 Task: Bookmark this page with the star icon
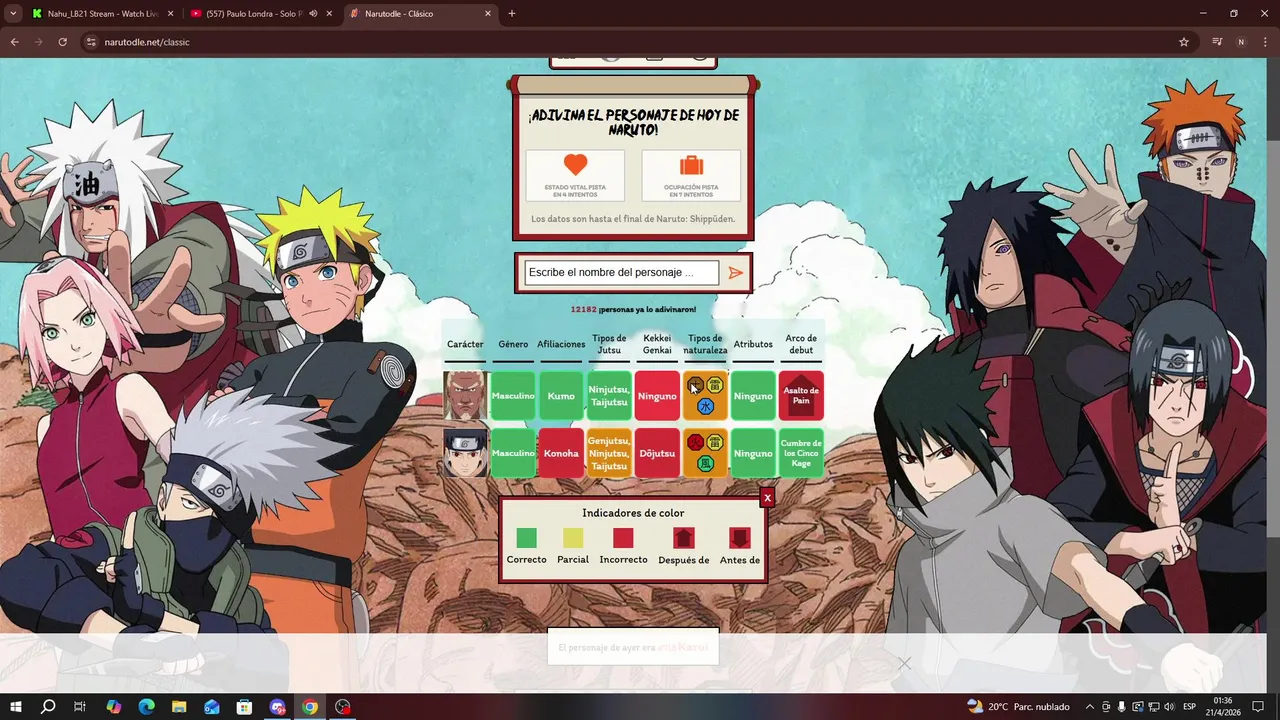[x=1184, y=42]
